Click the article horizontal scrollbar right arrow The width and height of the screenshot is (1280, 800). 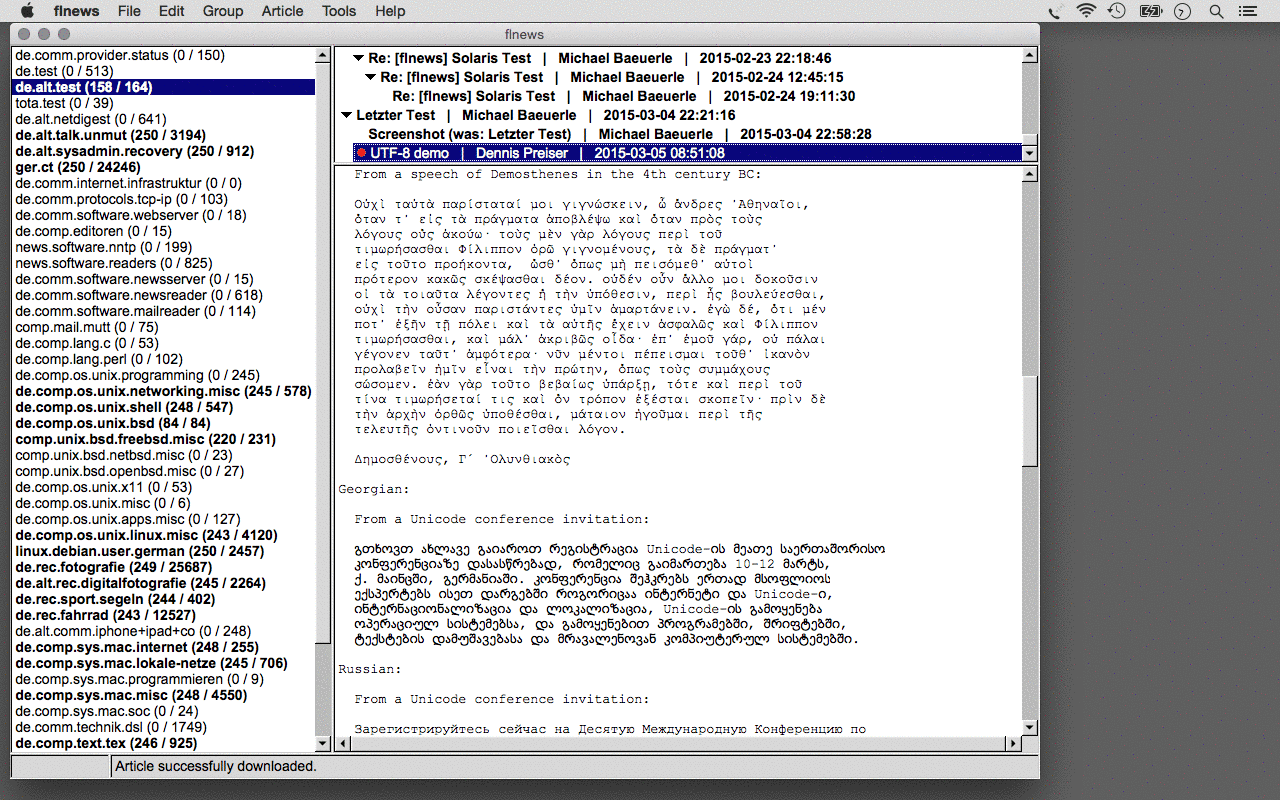[x=1013, y=743]
